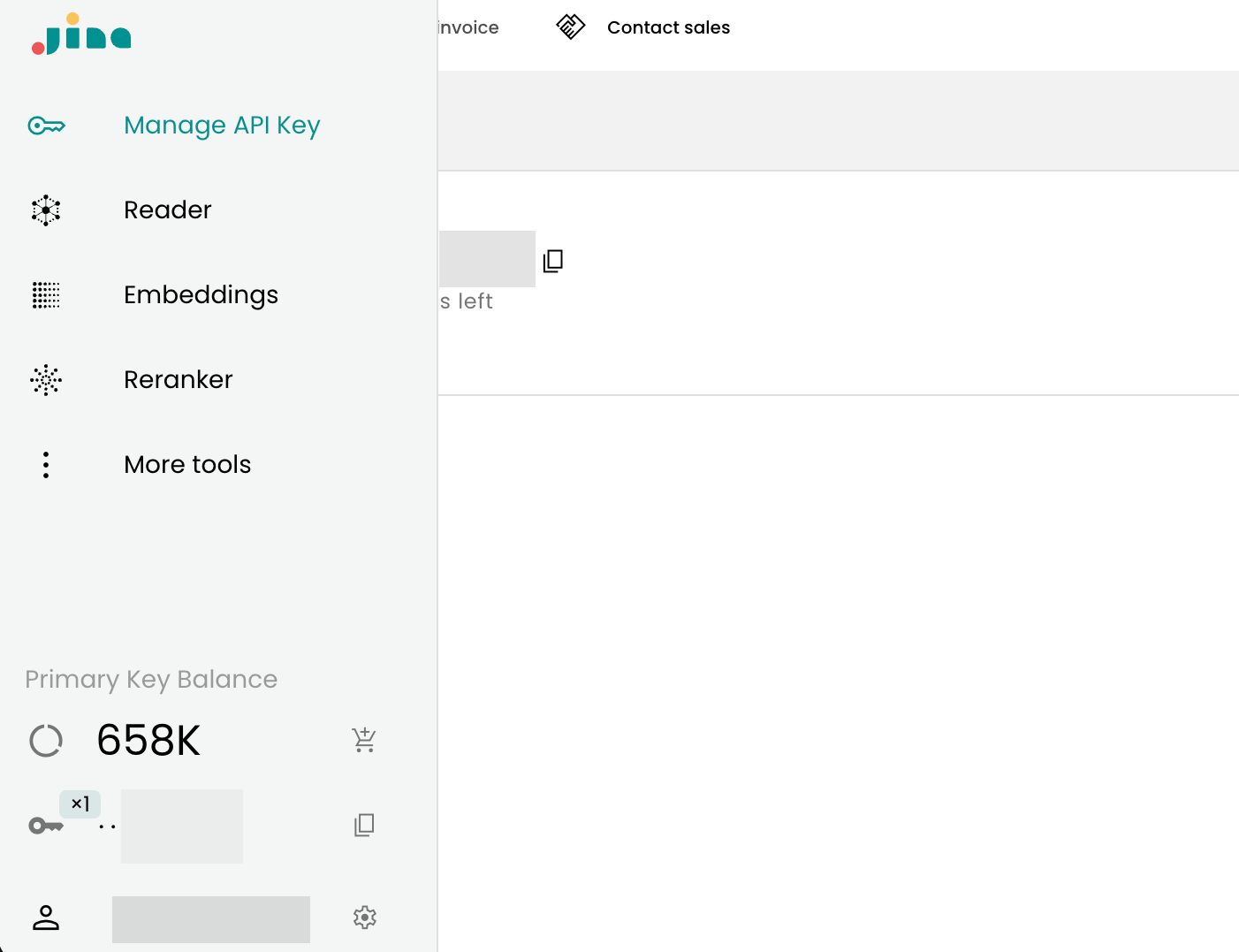Click the shopping cart top-up icon
The image size is (1239, 952).
tap(364, 740)
